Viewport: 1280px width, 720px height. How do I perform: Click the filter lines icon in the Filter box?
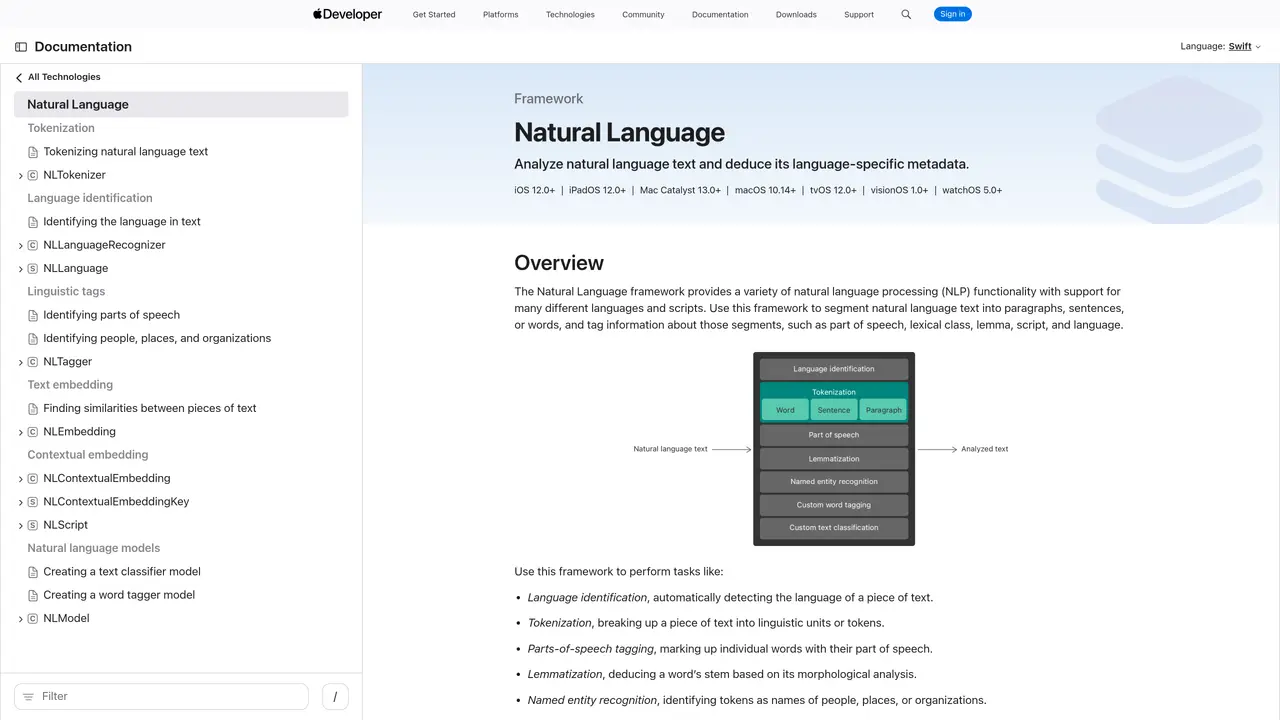pos(28,697)
